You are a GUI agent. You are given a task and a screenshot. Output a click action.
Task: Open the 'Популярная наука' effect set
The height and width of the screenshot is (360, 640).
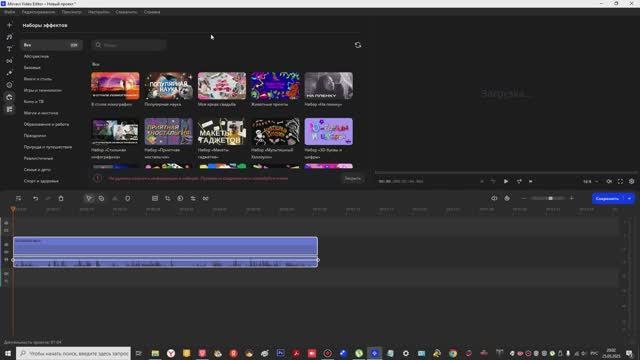click(x=169, y=86)
